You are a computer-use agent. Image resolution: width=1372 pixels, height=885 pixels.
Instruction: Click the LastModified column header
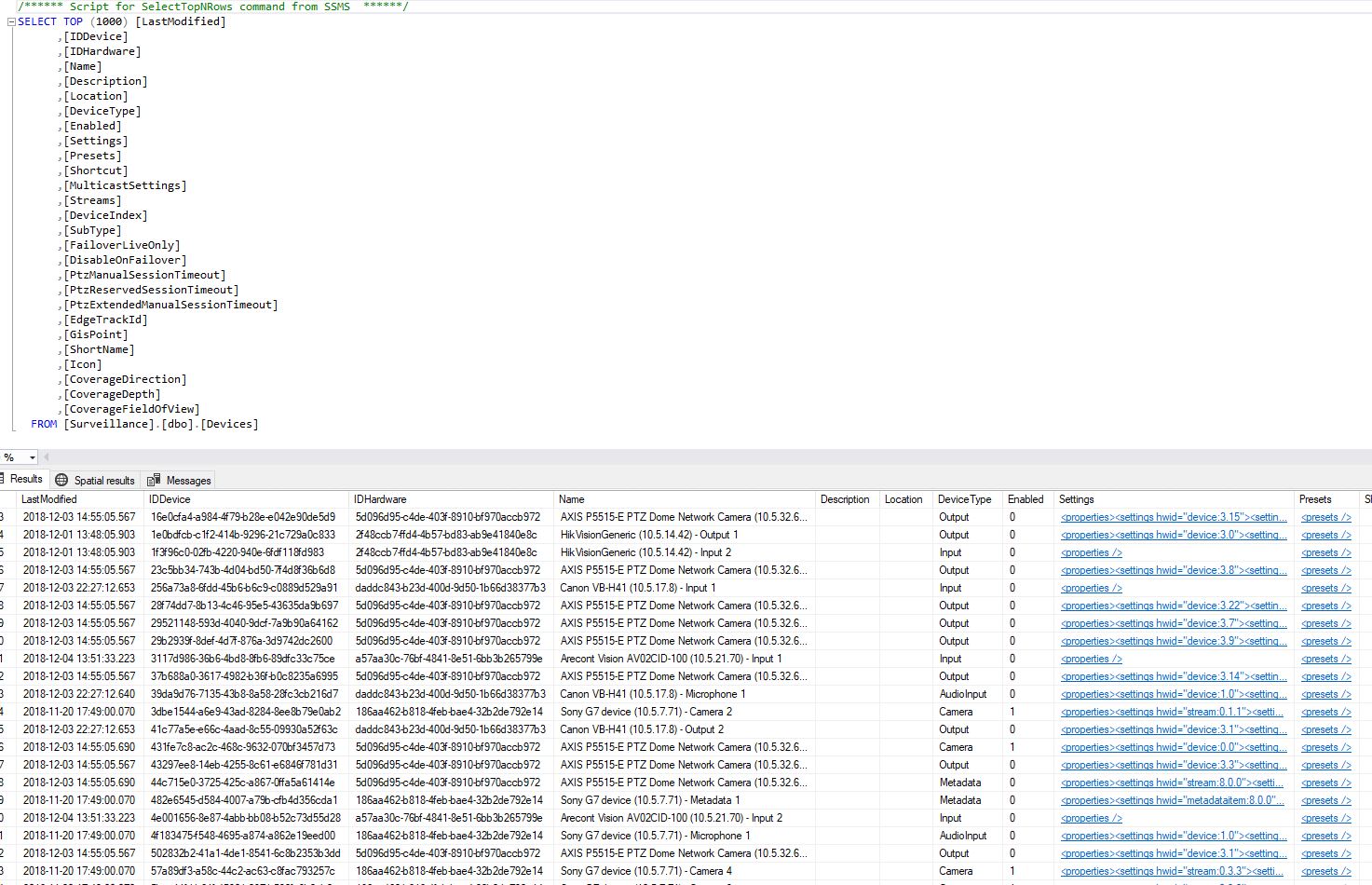pyautogui.click(x=49, y=499)
